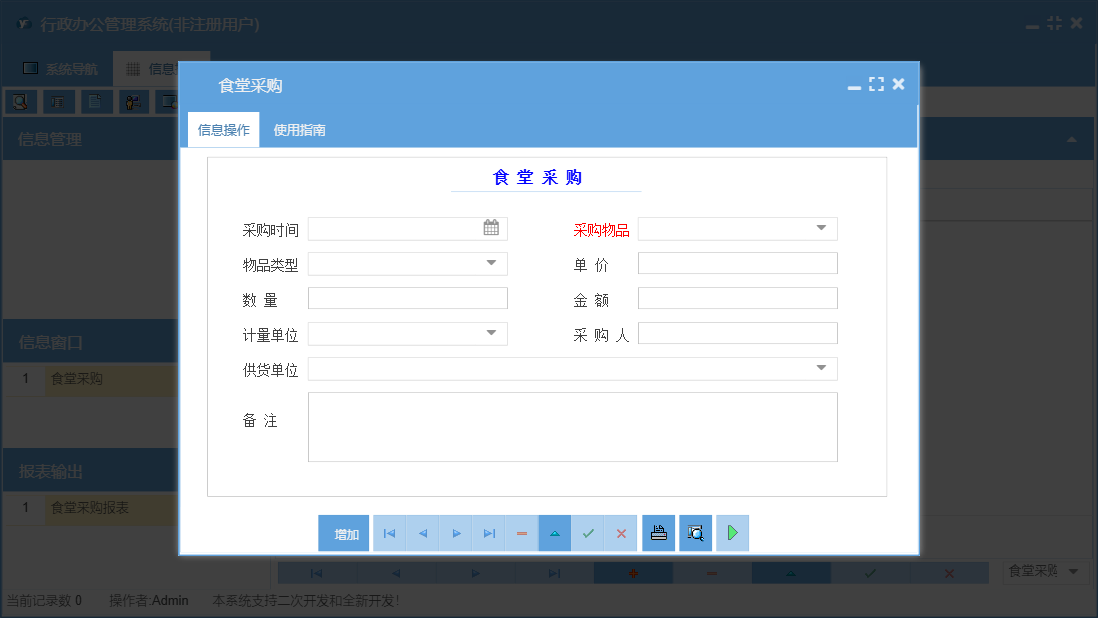Click the green checkmark save icon in dialog

pyautogui.click(x=588, y=533)
